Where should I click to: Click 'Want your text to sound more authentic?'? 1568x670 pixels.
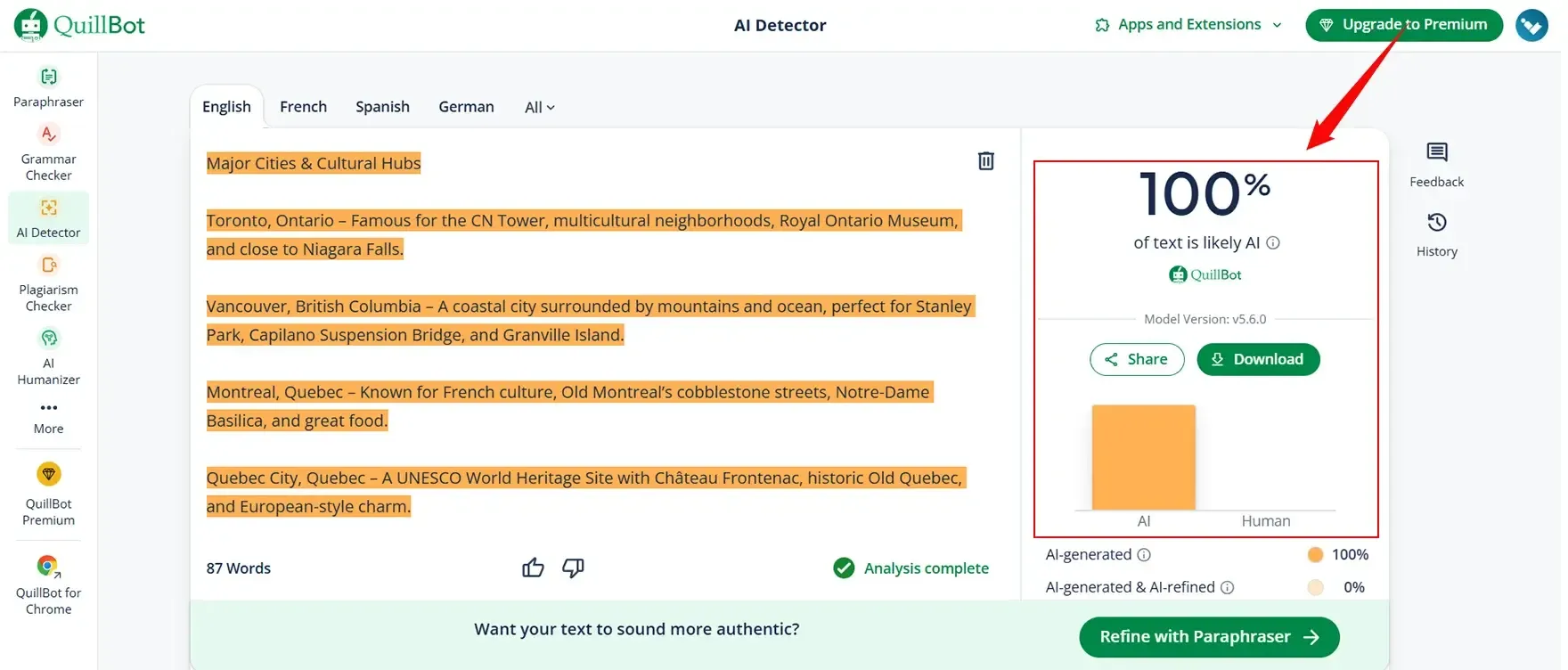636,629
